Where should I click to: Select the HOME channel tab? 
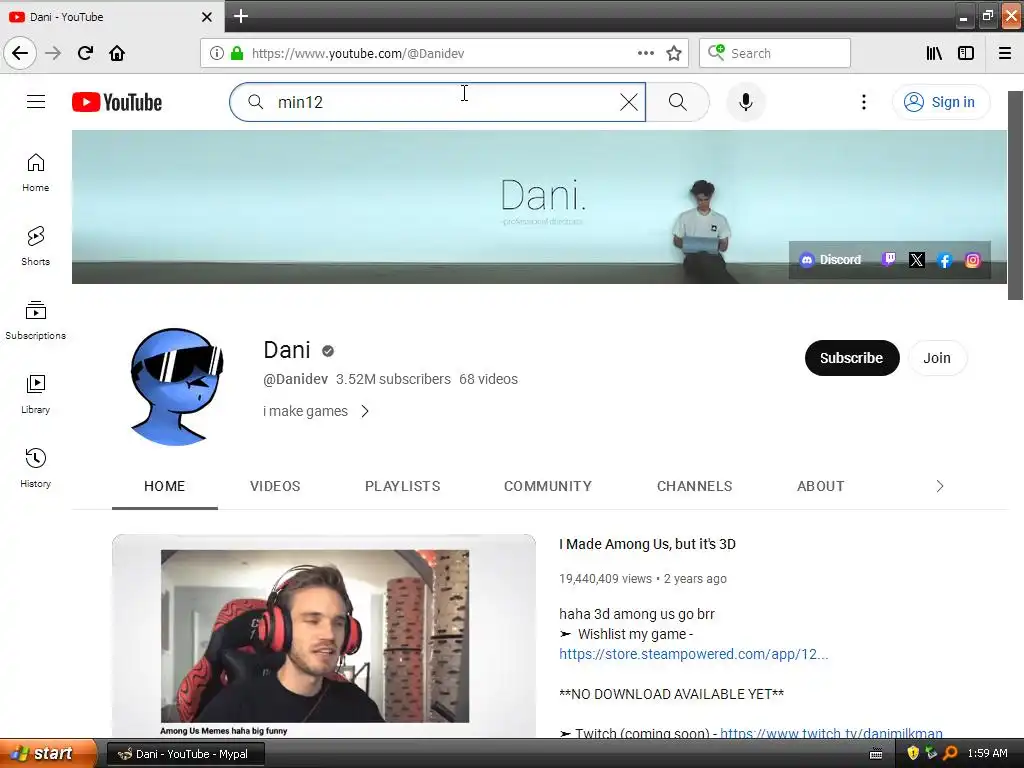(x=165, y=486)
